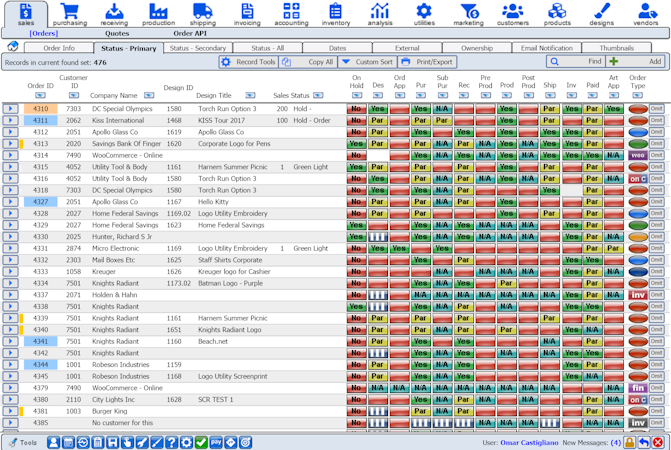Toggle On Hold status for order 4310
The width and height of the screenshot is (671, 450).
(x=356, y=109)
